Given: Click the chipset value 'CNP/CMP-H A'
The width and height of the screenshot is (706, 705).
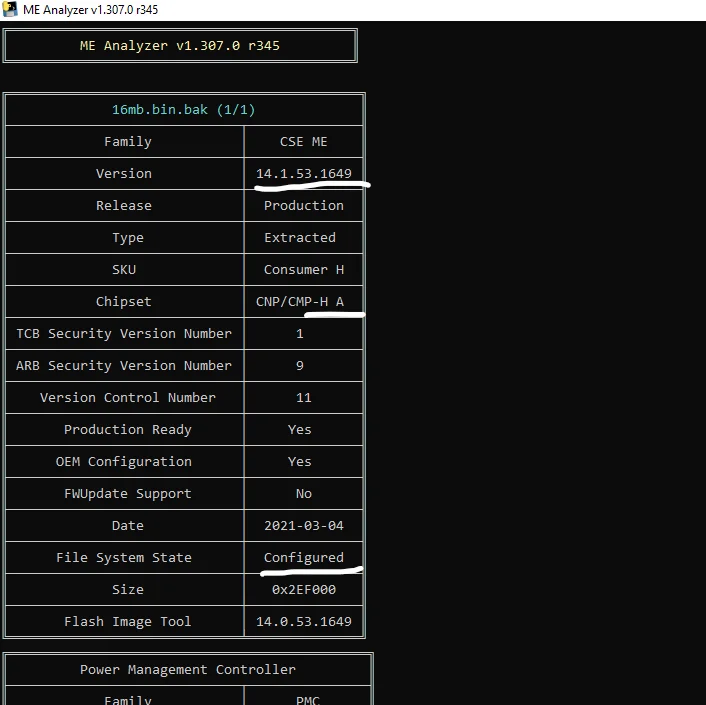Looking at the screenshot, I should [x=300, y=302].
